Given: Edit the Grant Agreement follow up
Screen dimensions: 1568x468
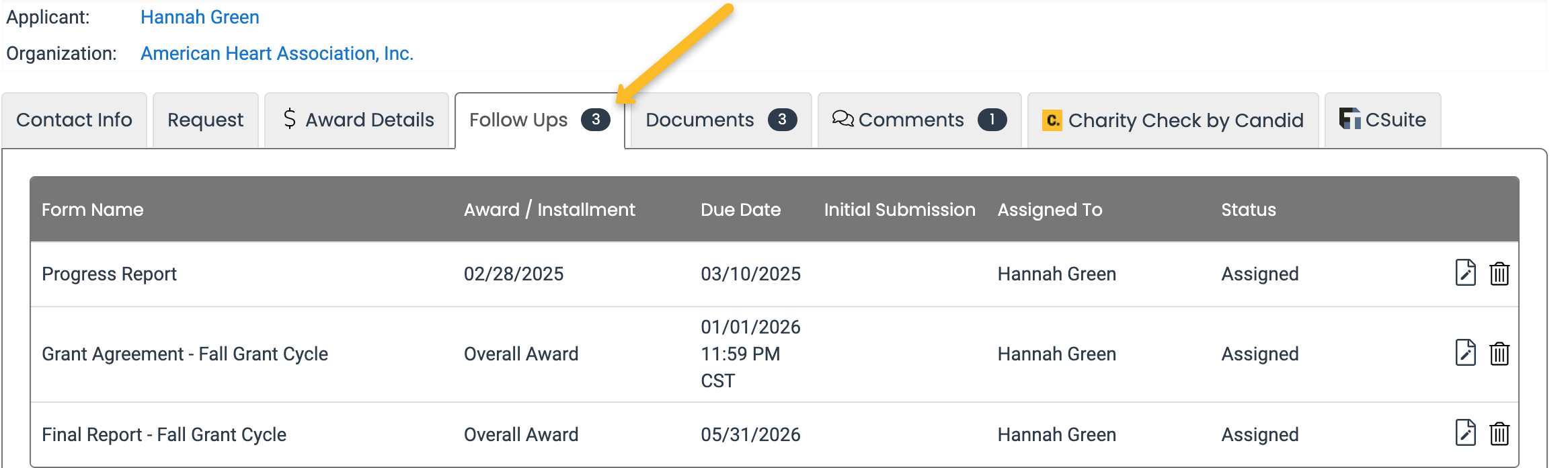Looking at the screenshot, I should click(x=1465, y=353).
